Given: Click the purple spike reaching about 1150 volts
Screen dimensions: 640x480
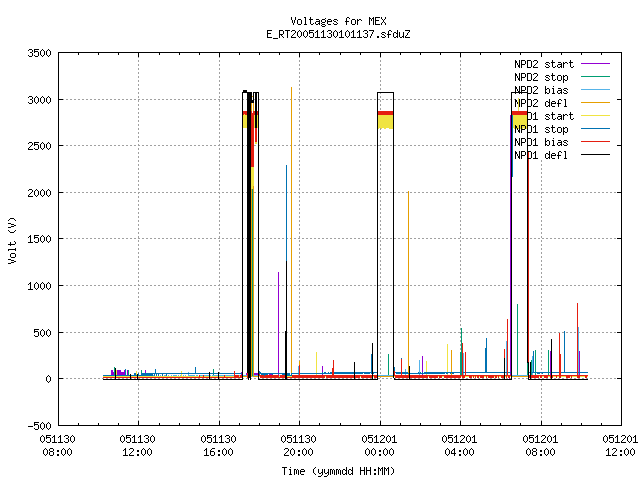Looking at the screenshot, I should [x=278, y=322].
